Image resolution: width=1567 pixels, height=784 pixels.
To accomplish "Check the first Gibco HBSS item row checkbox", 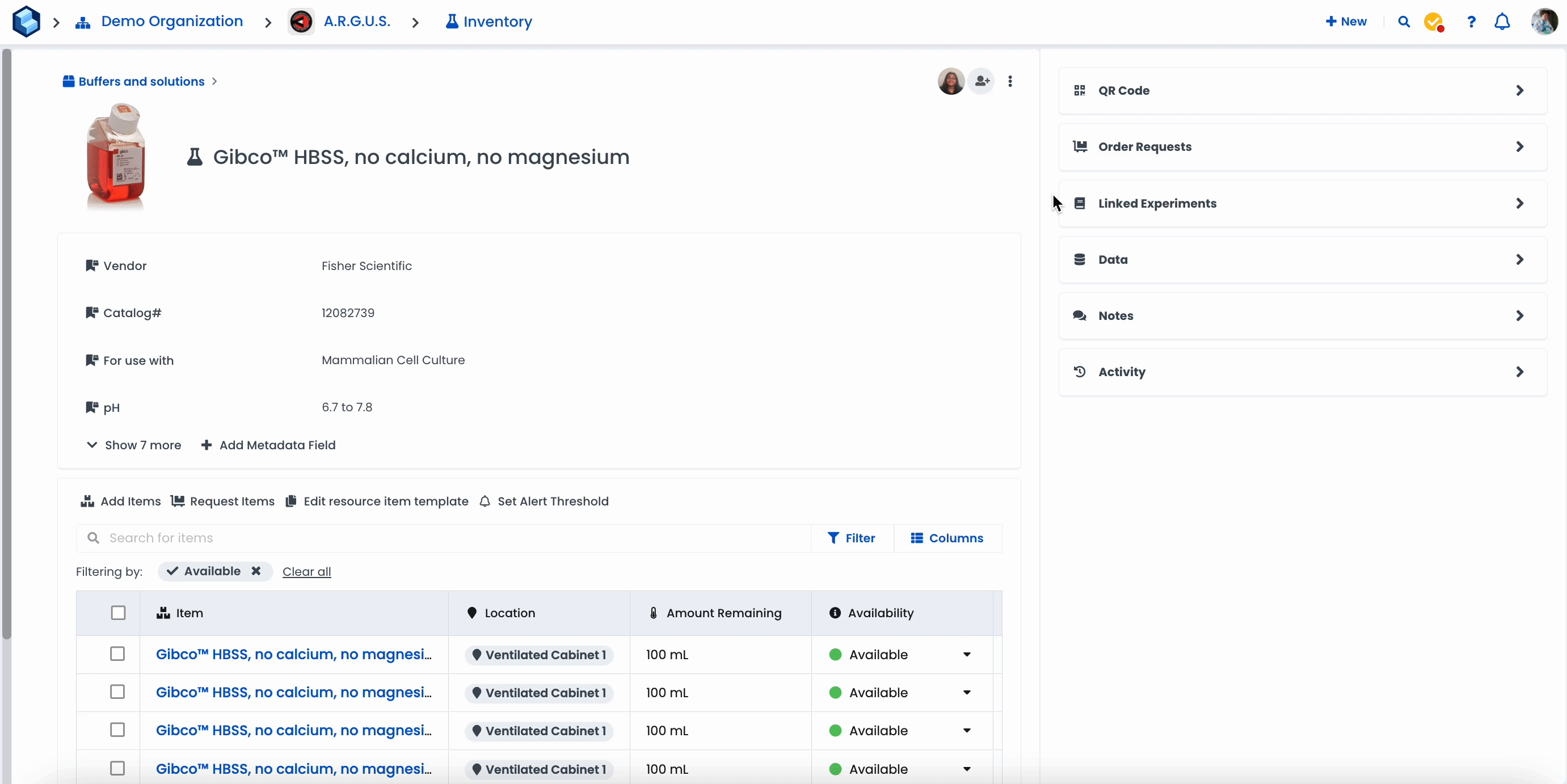I will 117,654.
